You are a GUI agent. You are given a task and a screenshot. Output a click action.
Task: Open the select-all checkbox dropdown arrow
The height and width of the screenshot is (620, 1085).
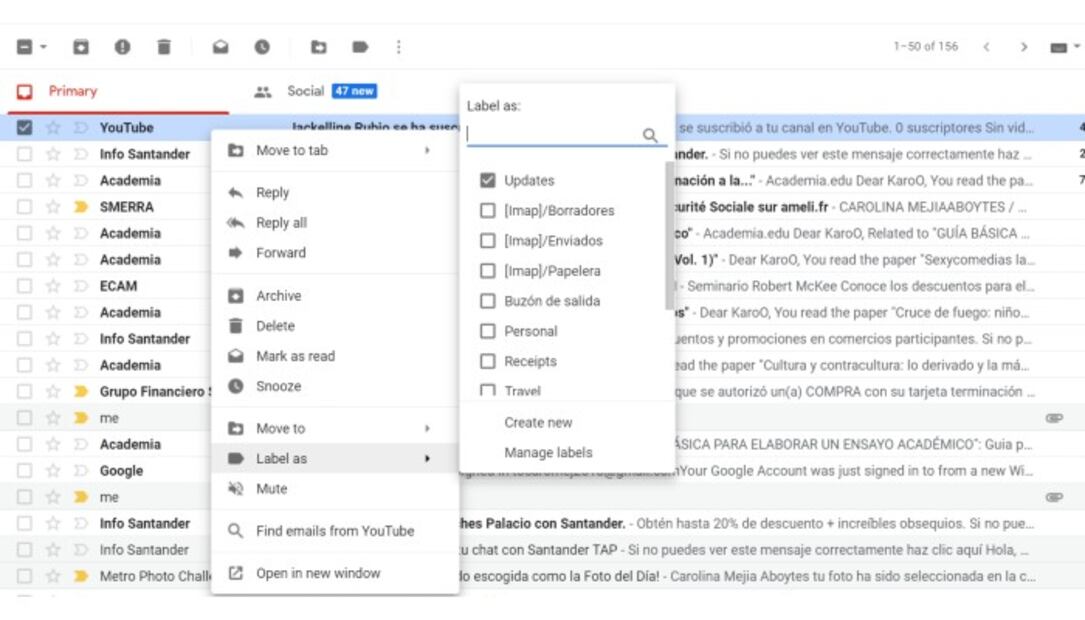point(44,47)
